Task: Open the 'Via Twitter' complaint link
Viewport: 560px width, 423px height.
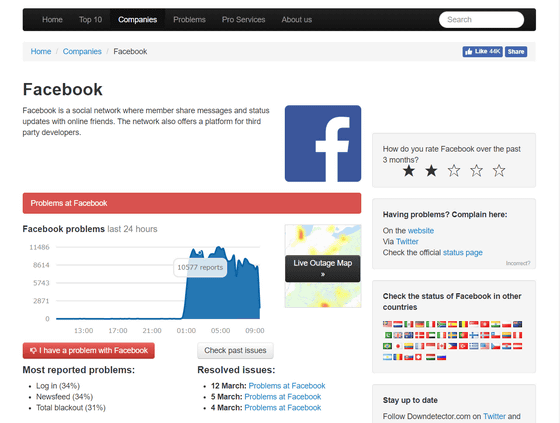Action: tap(407, 242)
